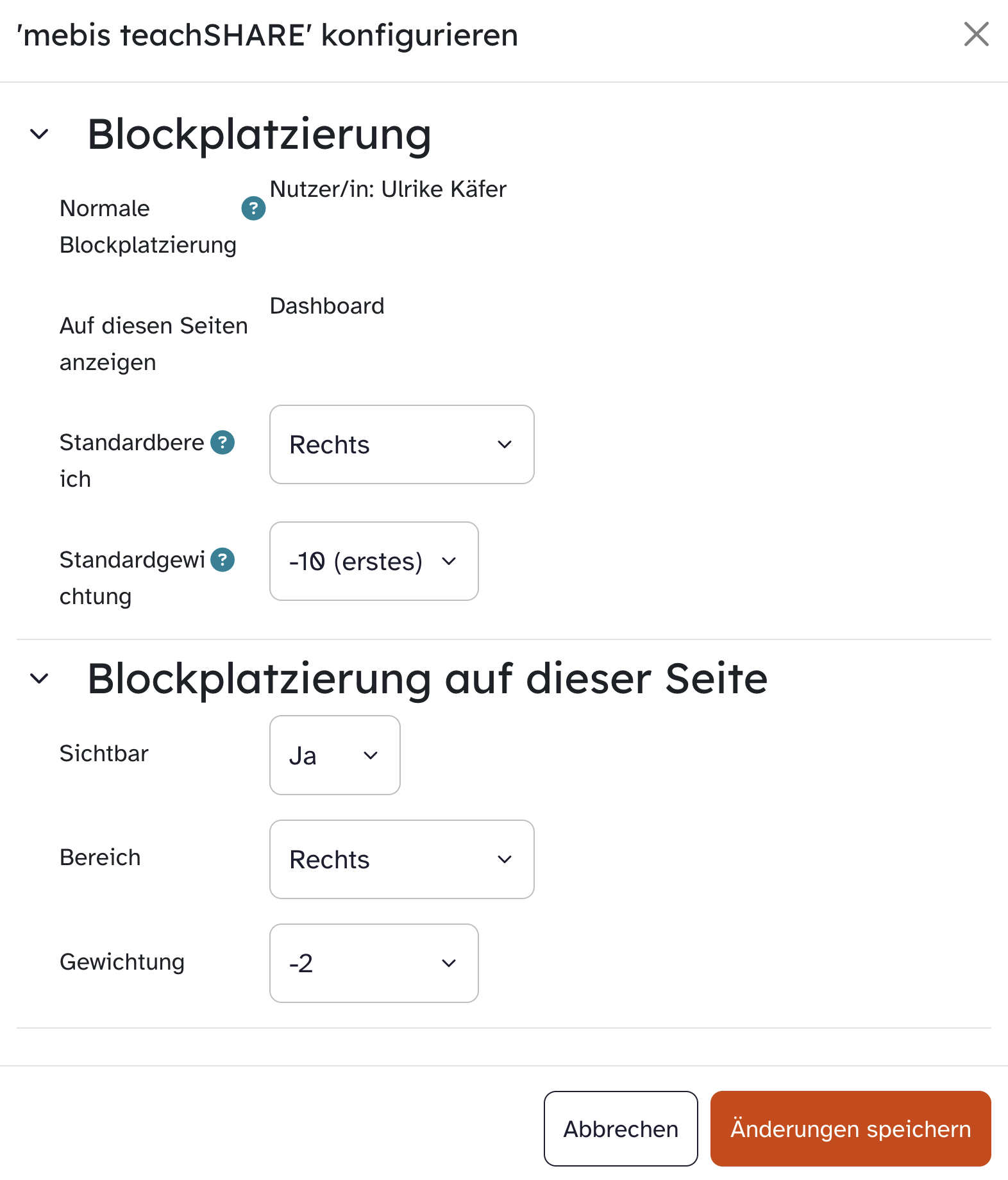The height and width of the screenshot is (1180, 1008).
Task: Open the Sichtbar dropdown showing Ja
Action: click(335, 755)
